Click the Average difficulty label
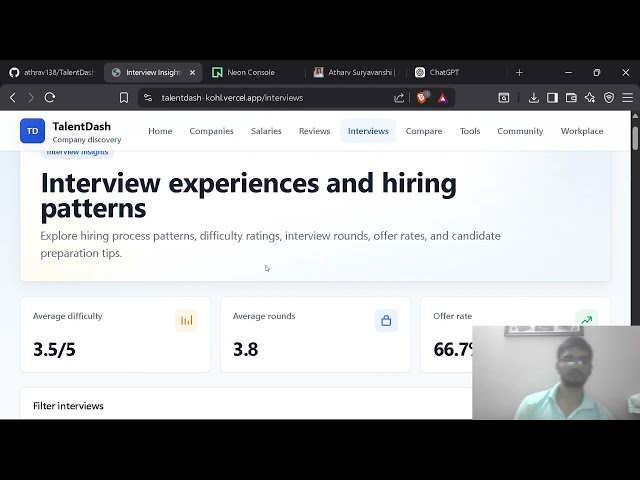Viewport: 640px width, 480px height. [x=67, y=316]
